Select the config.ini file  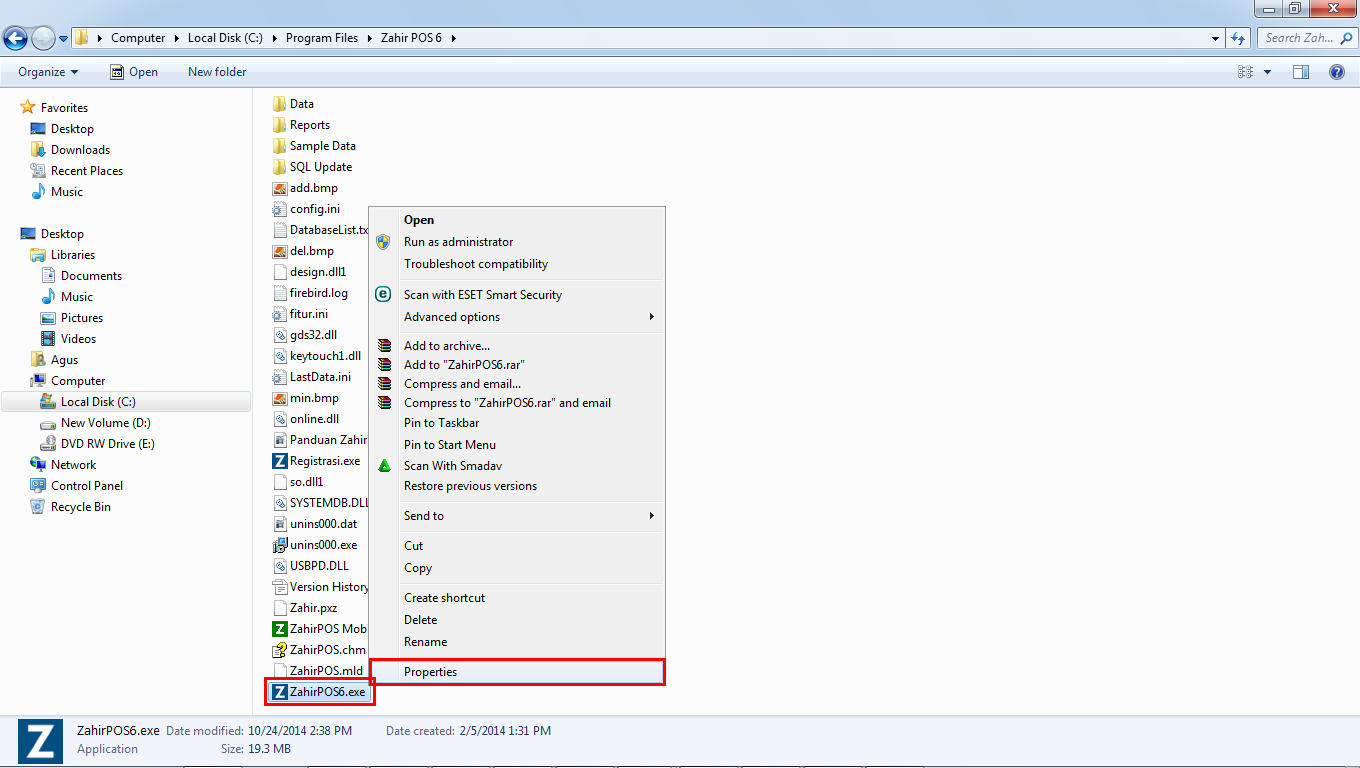pos(306,209)
